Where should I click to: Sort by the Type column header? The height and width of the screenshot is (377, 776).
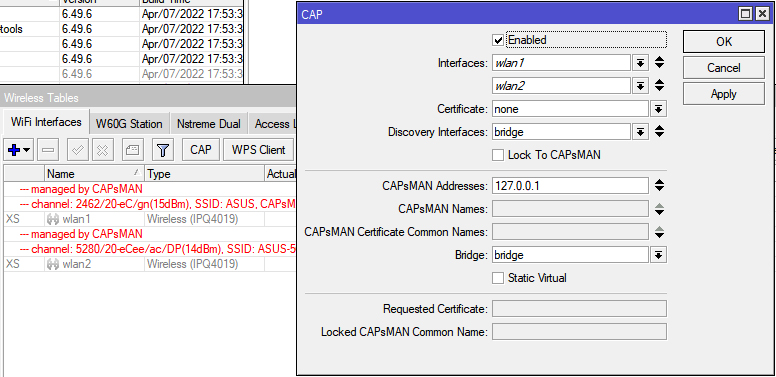pos(205,174)
